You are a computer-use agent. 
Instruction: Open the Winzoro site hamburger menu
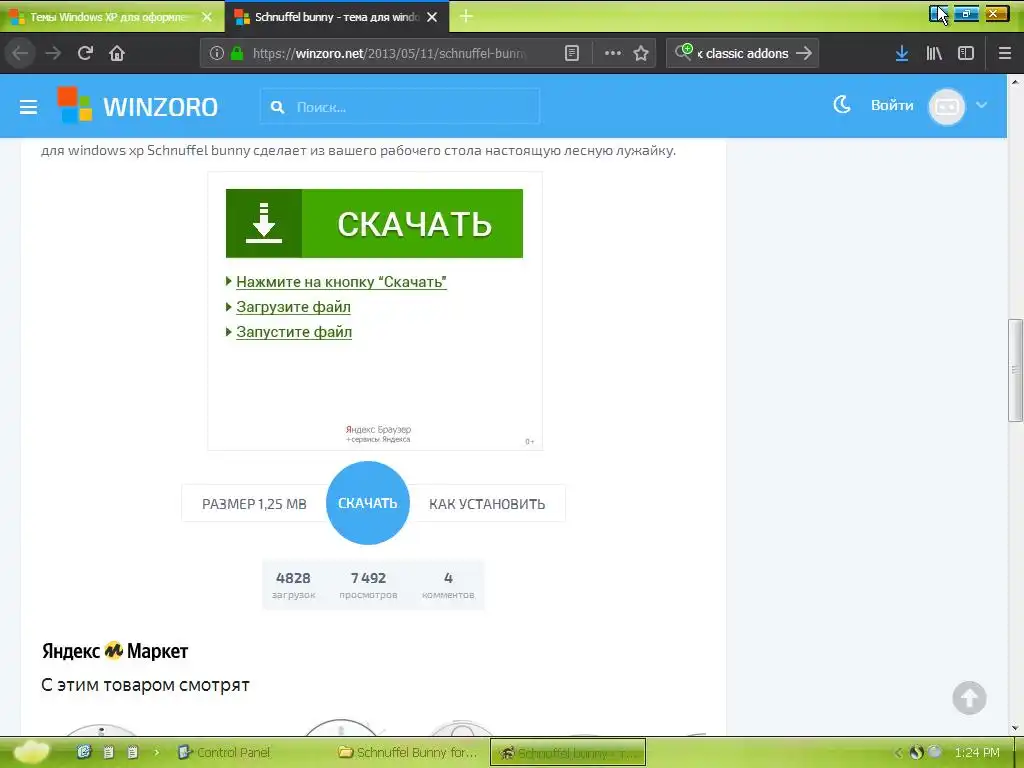(28, 106)
